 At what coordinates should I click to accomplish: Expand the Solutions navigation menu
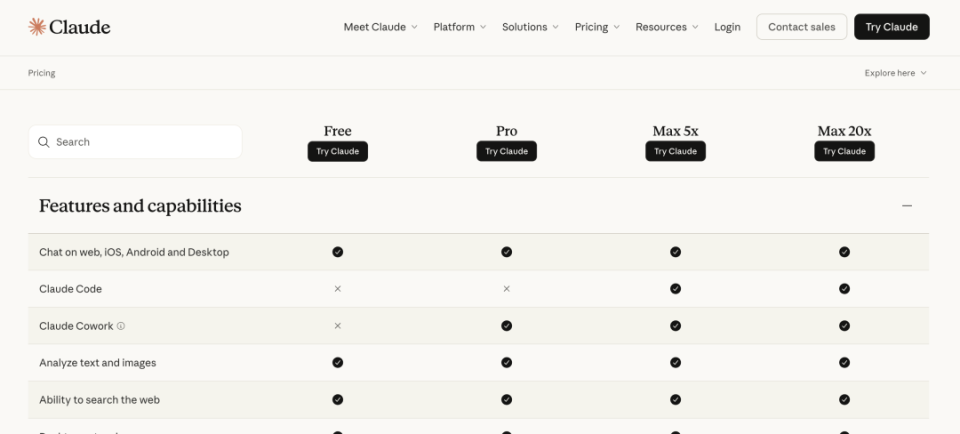(x=530, y=27)
